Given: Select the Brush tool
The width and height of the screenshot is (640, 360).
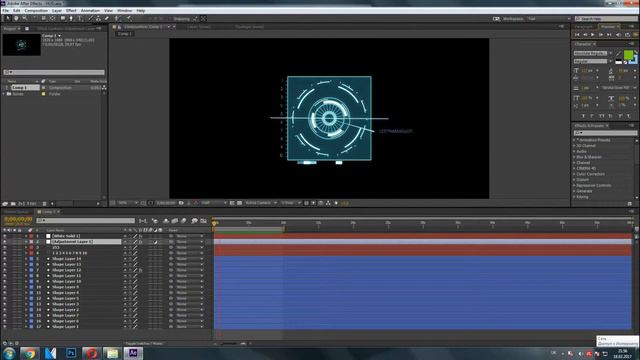Looking at the screenshot, I should [91, 18].
